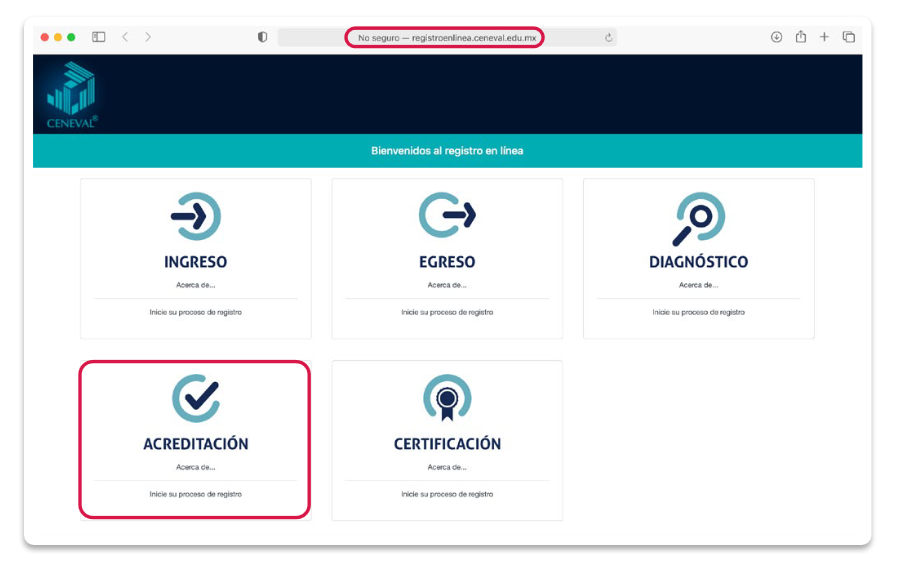Click 'Inicie su proceso de registro' under Egreso

point(447,312)
